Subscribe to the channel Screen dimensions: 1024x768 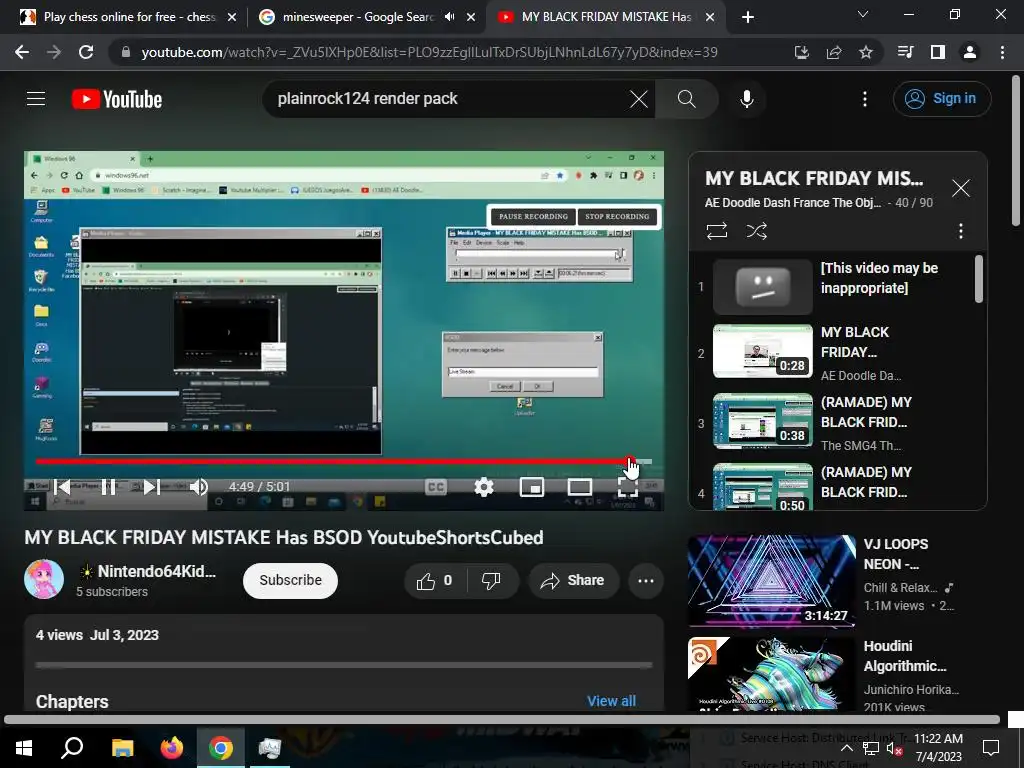(291, 580)
